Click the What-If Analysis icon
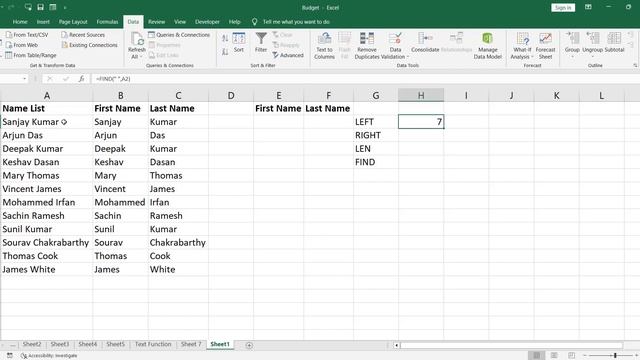This screenshot has width=640, height=360. point(522,39)
